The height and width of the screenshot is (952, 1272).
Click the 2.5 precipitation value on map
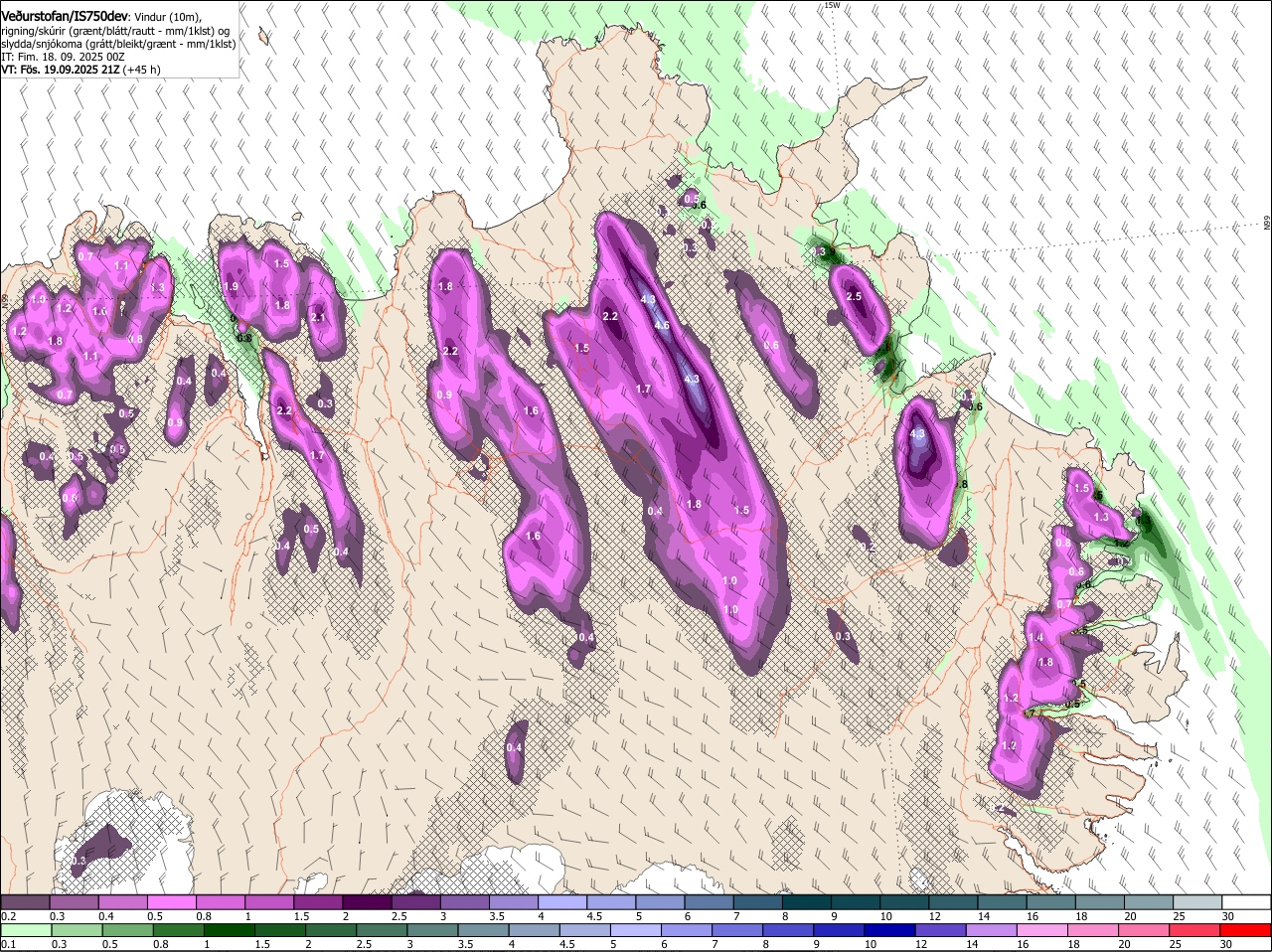pos(854,296)
